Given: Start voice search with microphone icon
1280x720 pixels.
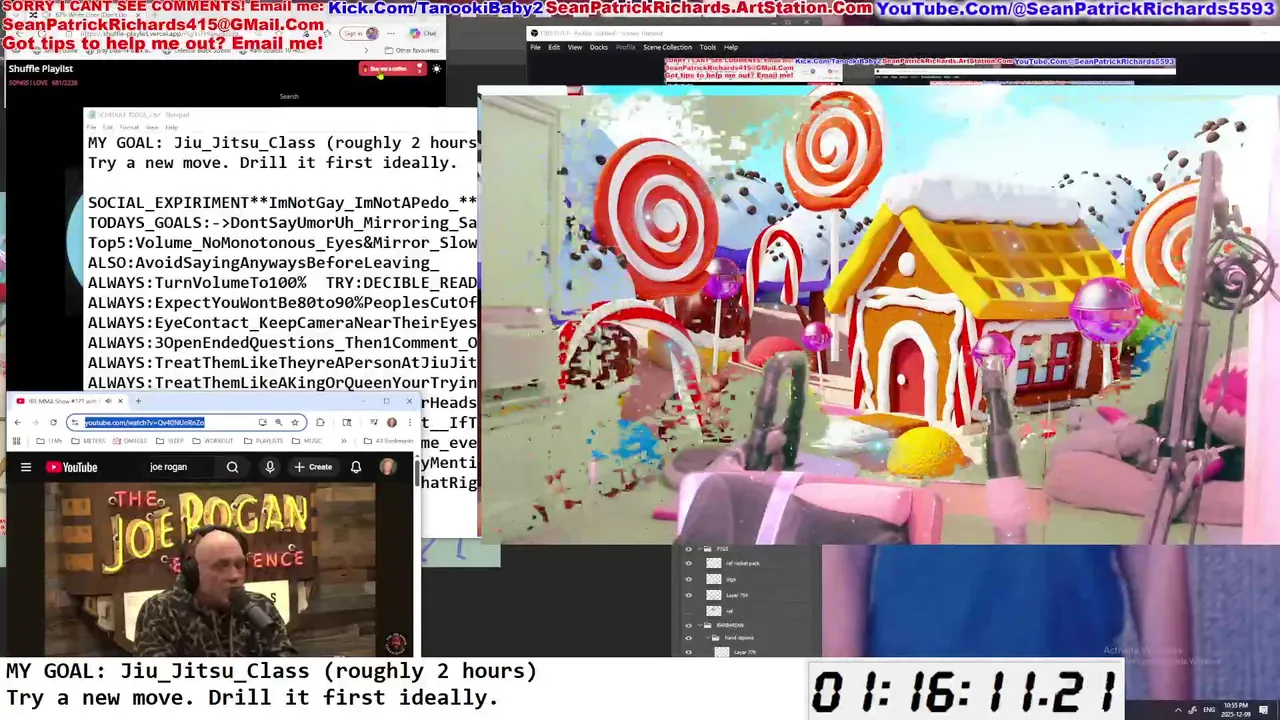Looking at the screenshot, I should [270, 467].
